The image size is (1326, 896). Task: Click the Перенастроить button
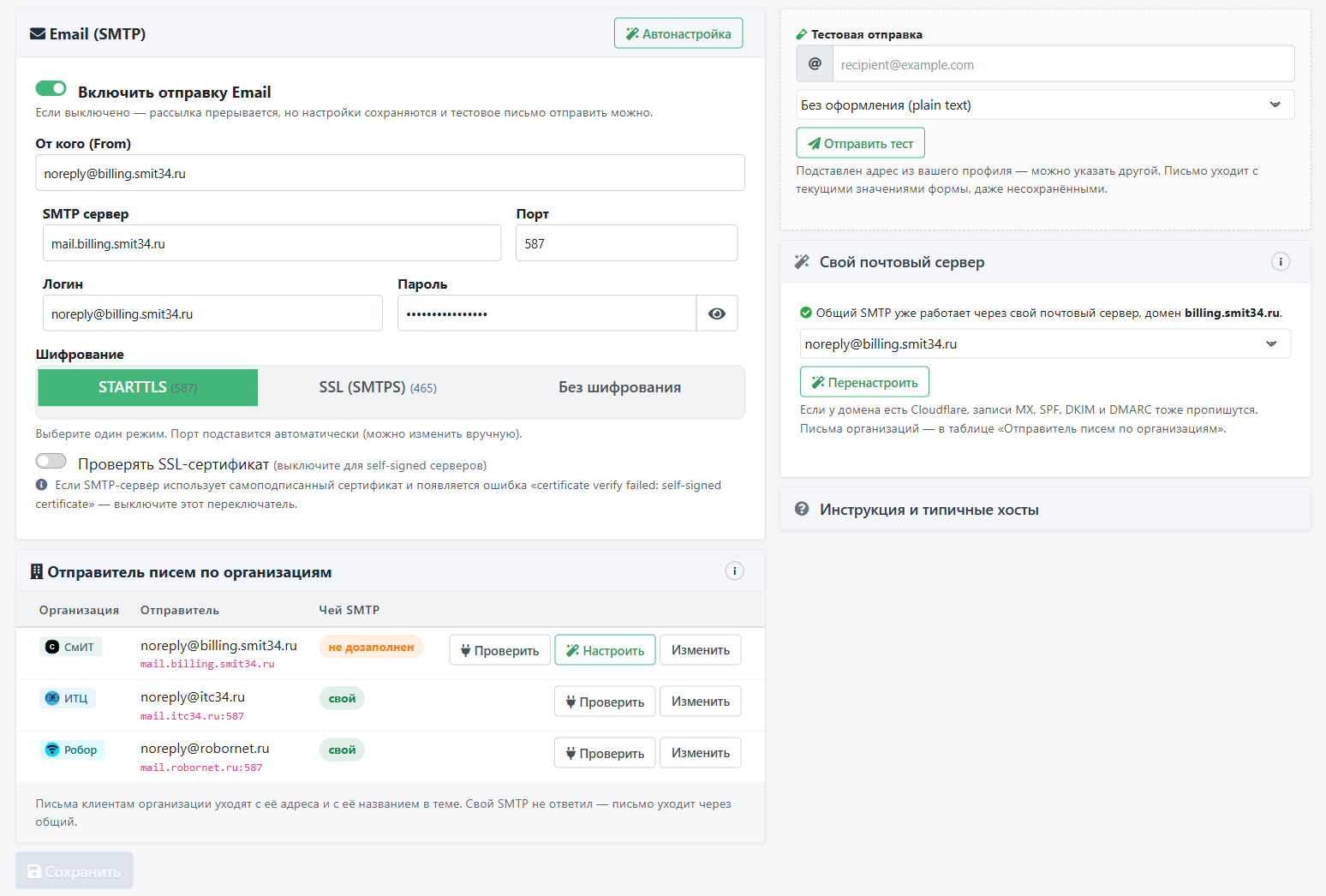tap(864, 382)
